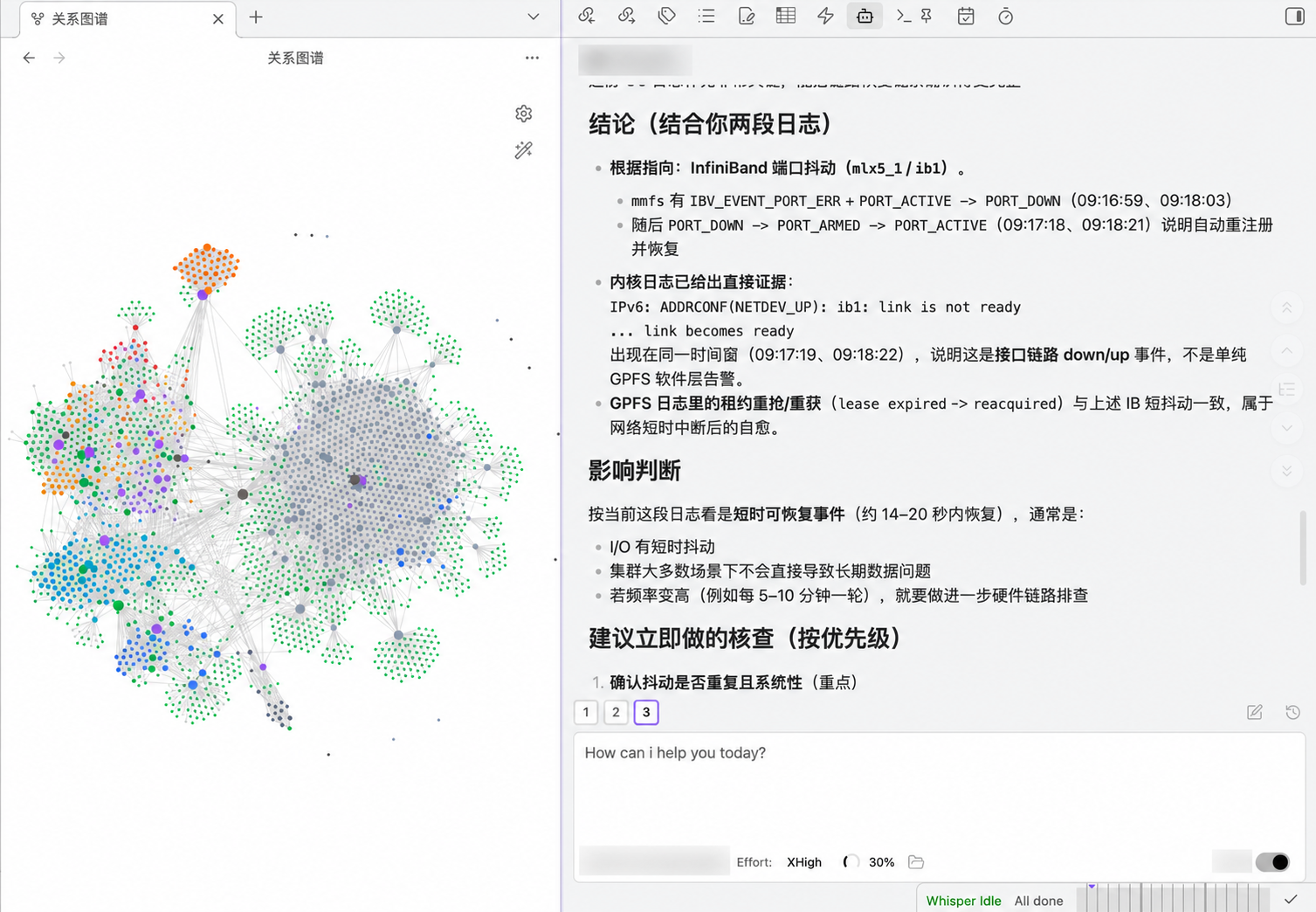Click the 'I/O 有短时抖动' bullet
The height and width of the screenshot is (912, 1316).
[662, 547]
